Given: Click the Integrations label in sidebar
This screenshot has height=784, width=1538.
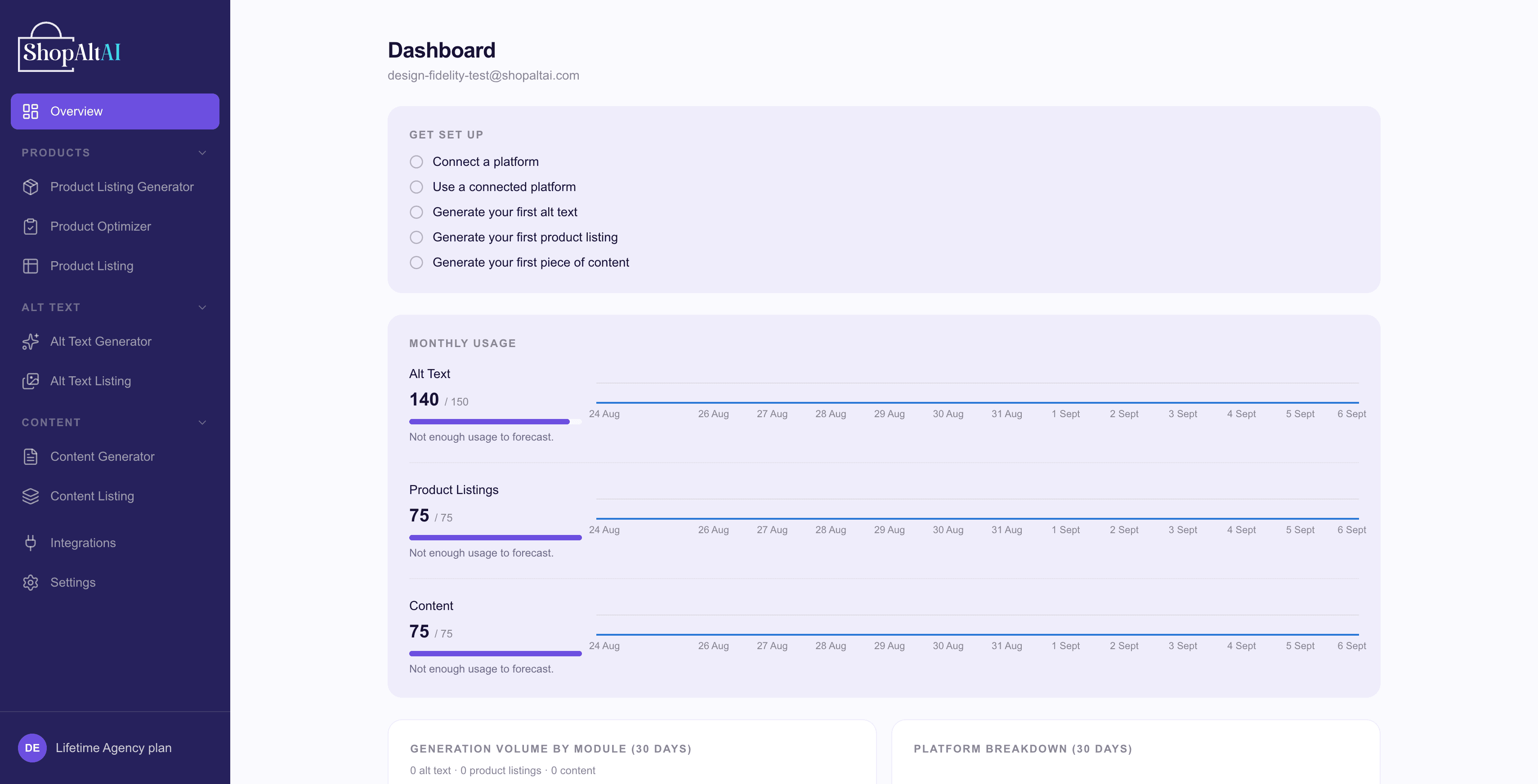Looking at the screenshot, I should tap(83, 543).
